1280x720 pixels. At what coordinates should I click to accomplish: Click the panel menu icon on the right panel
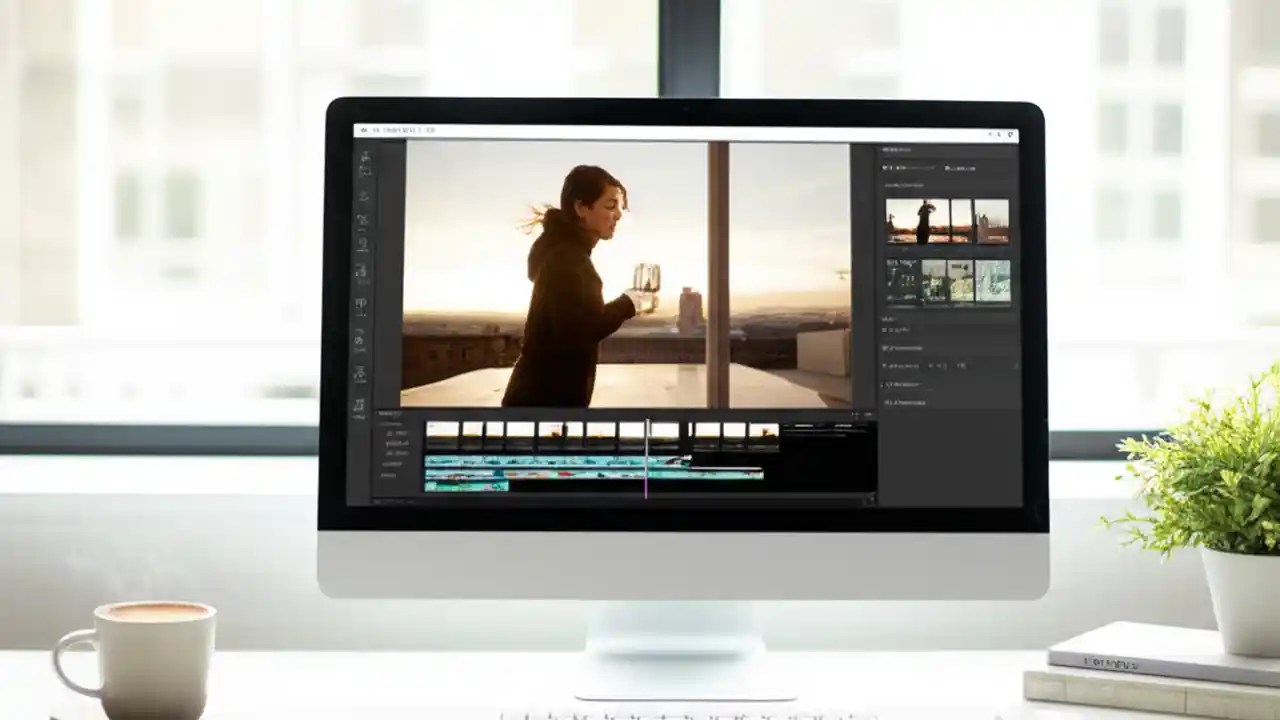(1010, 150)
